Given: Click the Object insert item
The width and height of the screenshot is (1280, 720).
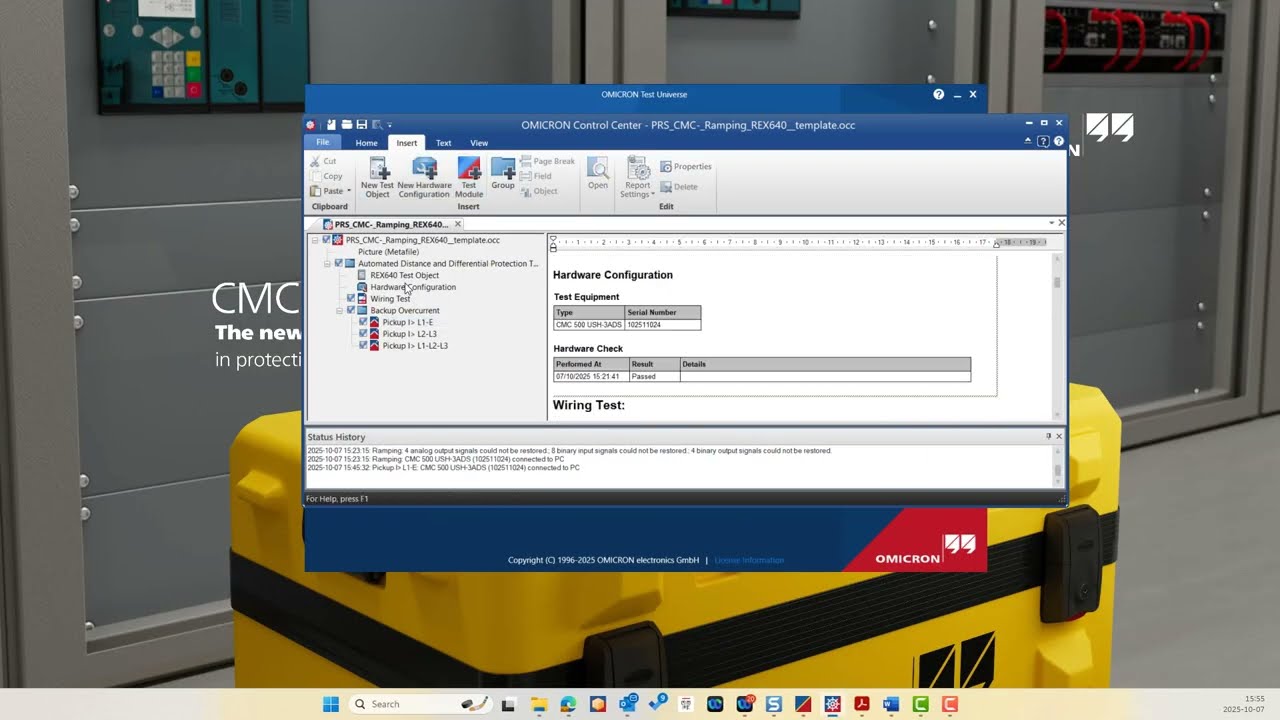Looking at the screenshot, I should click(539, 191).
